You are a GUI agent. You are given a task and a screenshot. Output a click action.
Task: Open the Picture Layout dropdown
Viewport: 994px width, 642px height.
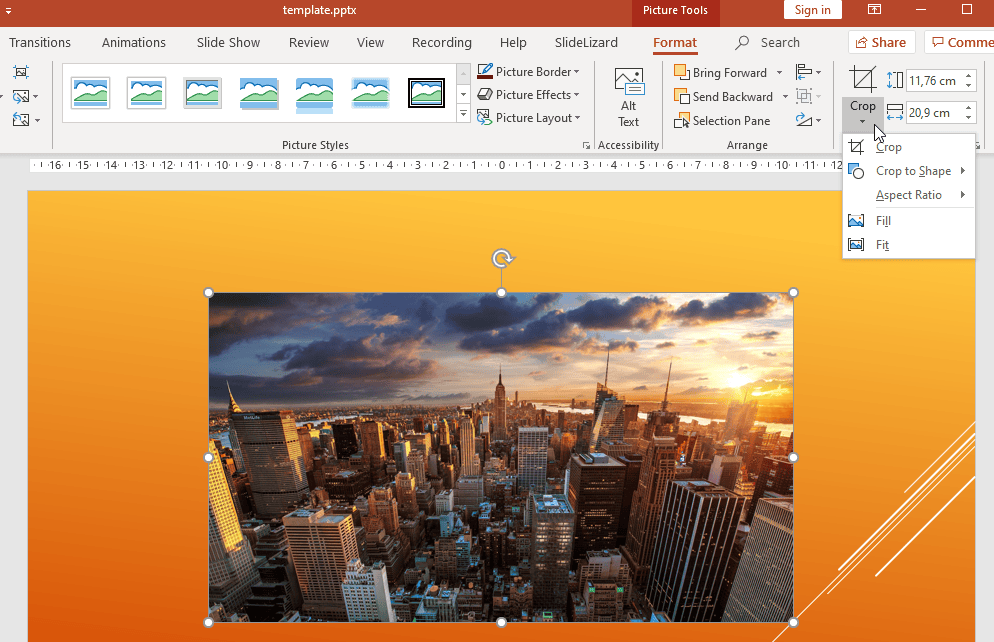click(x=529, y=118)
